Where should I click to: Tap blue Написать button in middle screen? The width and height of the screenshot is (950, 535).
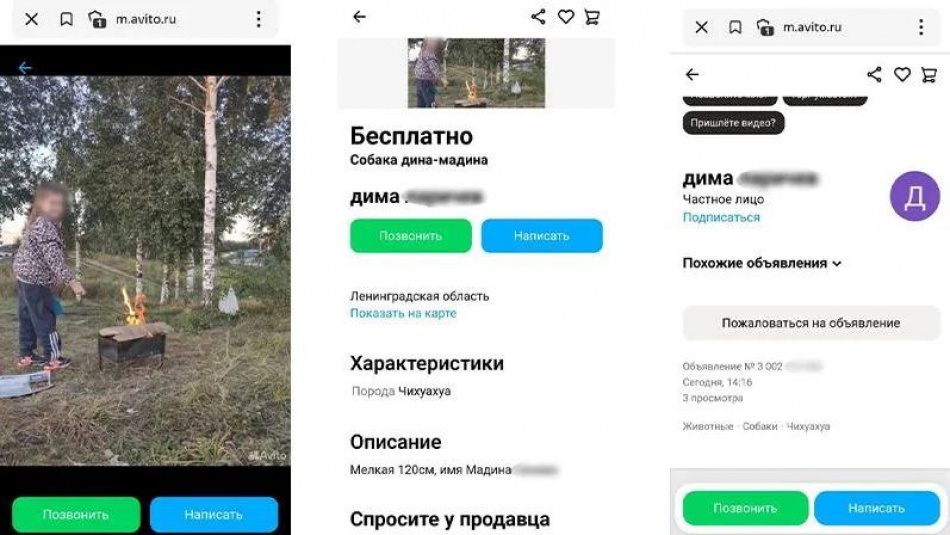(x=542, y=236)
